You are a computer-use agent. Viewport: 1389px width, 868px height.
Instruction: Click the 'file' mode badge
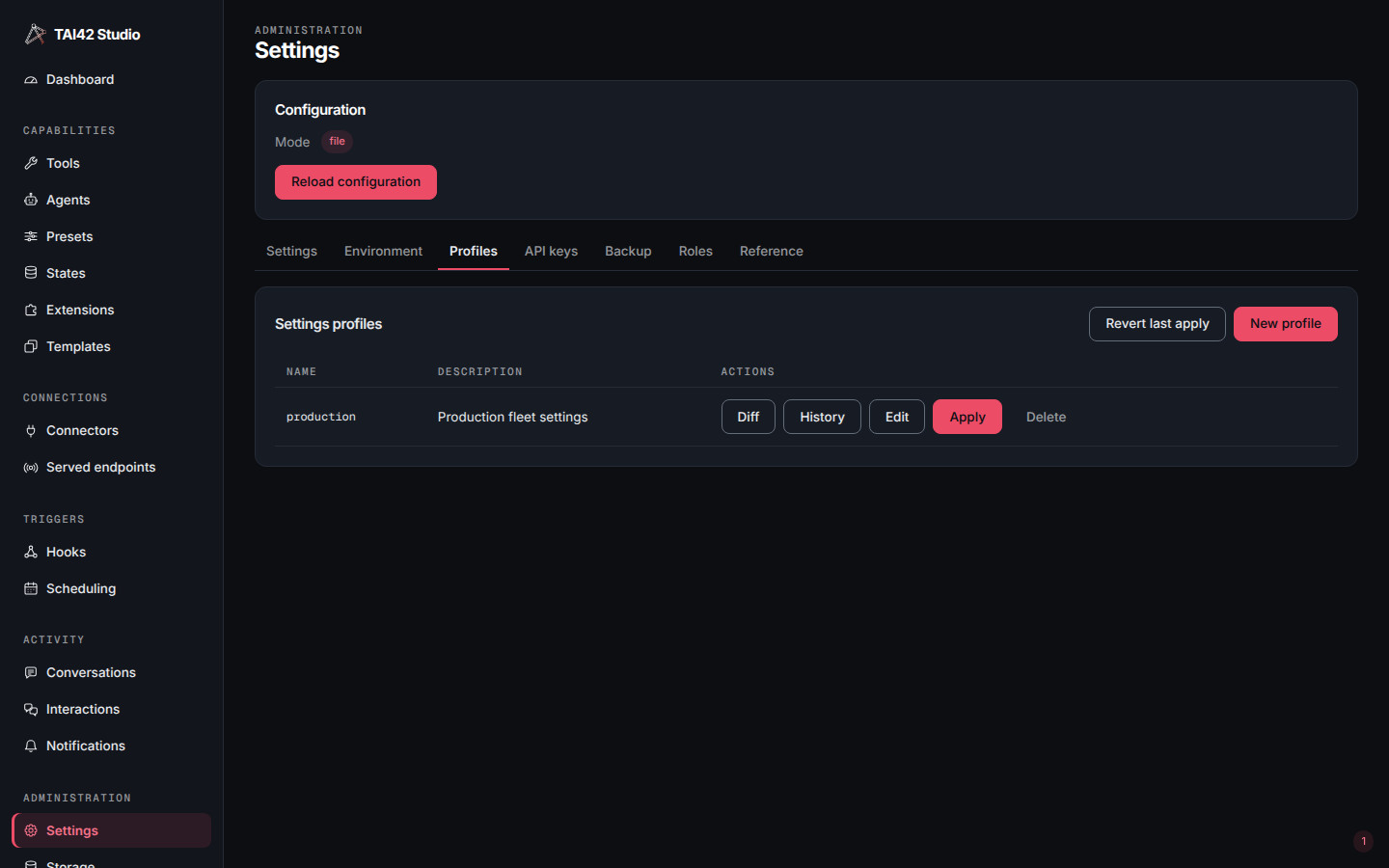pyautogui.click(x=337, y=142)
